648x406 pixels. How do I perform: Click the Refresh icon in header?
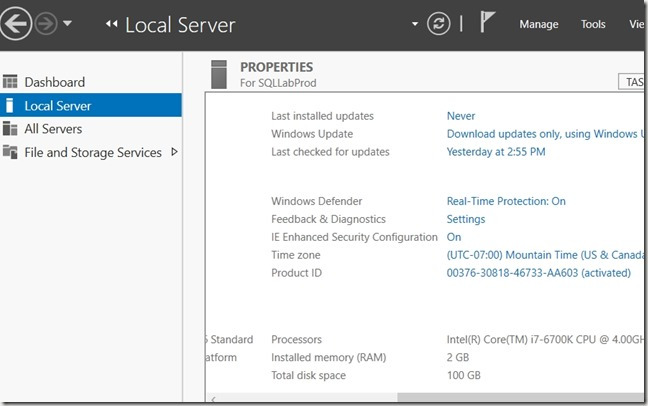[438, 25]
